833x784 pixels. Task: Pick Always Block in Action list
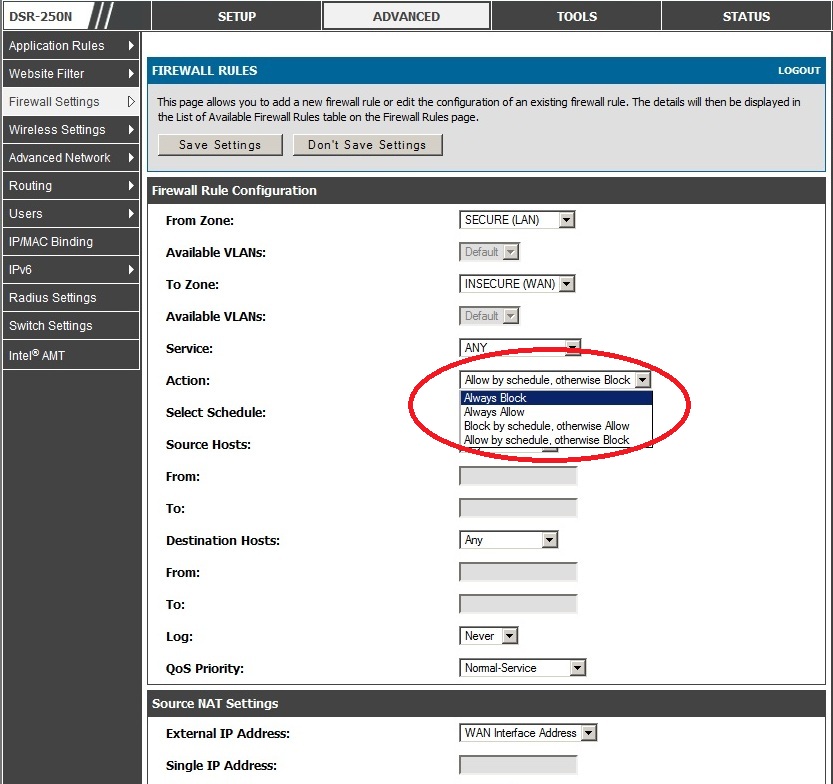coord(495,398)
